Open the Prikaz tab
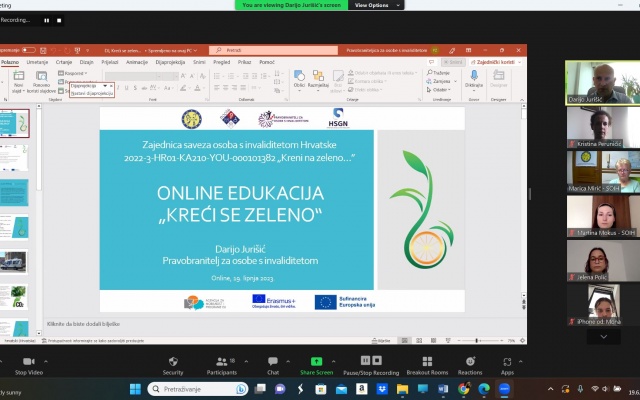The image size is (640, 400). pos(244,62)
